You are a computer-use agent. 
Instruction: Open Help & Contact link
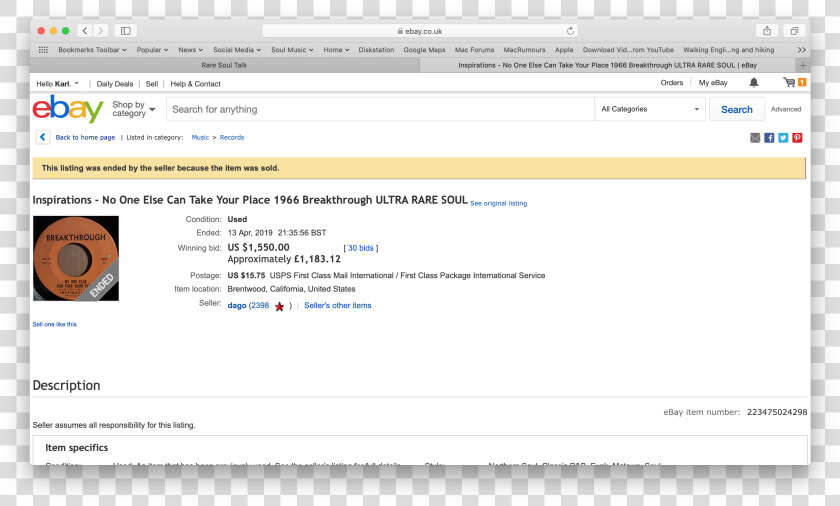click(x=196, y=84)
